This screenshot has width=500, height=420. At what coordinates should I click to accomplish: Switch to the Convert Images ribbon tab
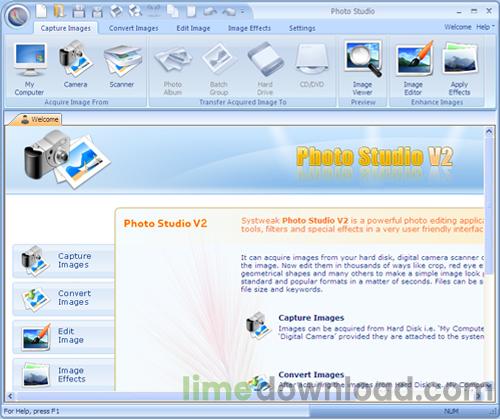(134, 28)
